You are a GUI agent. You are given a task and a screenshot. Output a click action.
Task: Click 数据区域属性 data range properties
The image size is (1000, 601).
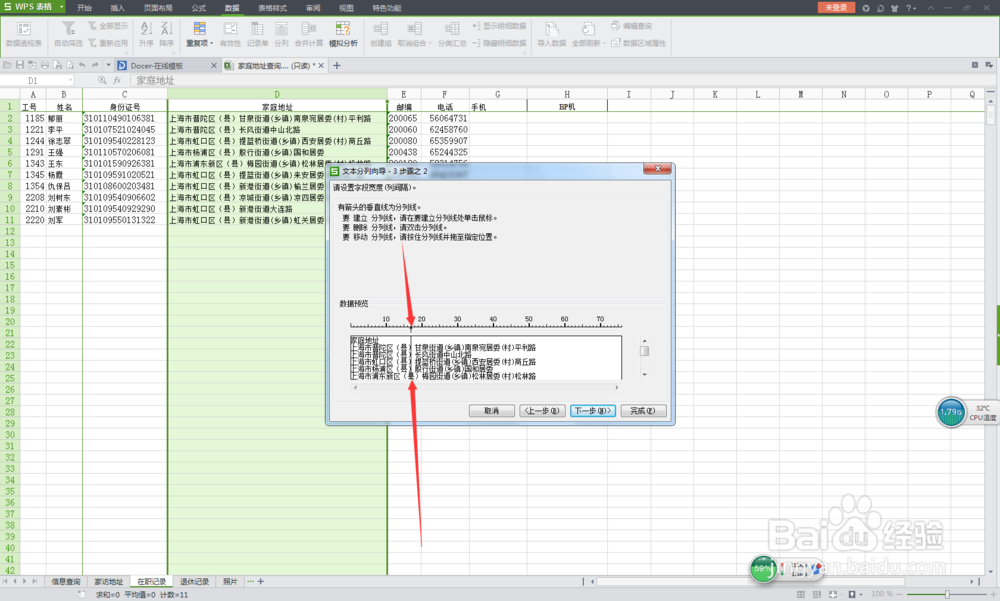pyautogui.click(x=638, y=43)
